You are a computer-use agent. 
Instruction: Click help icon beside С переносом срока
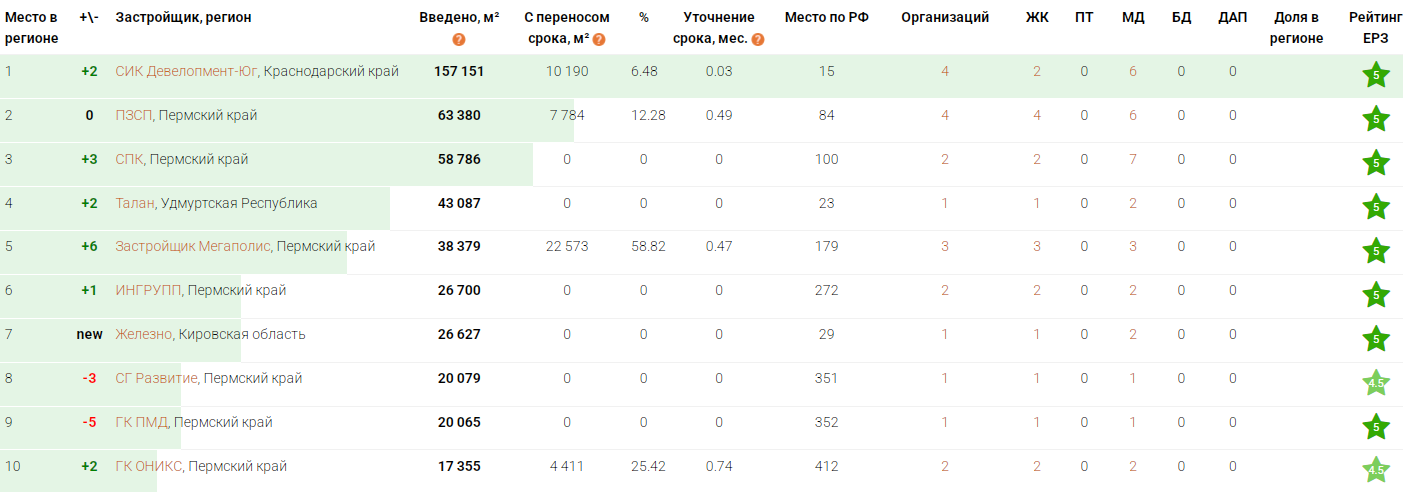[599, 39]
